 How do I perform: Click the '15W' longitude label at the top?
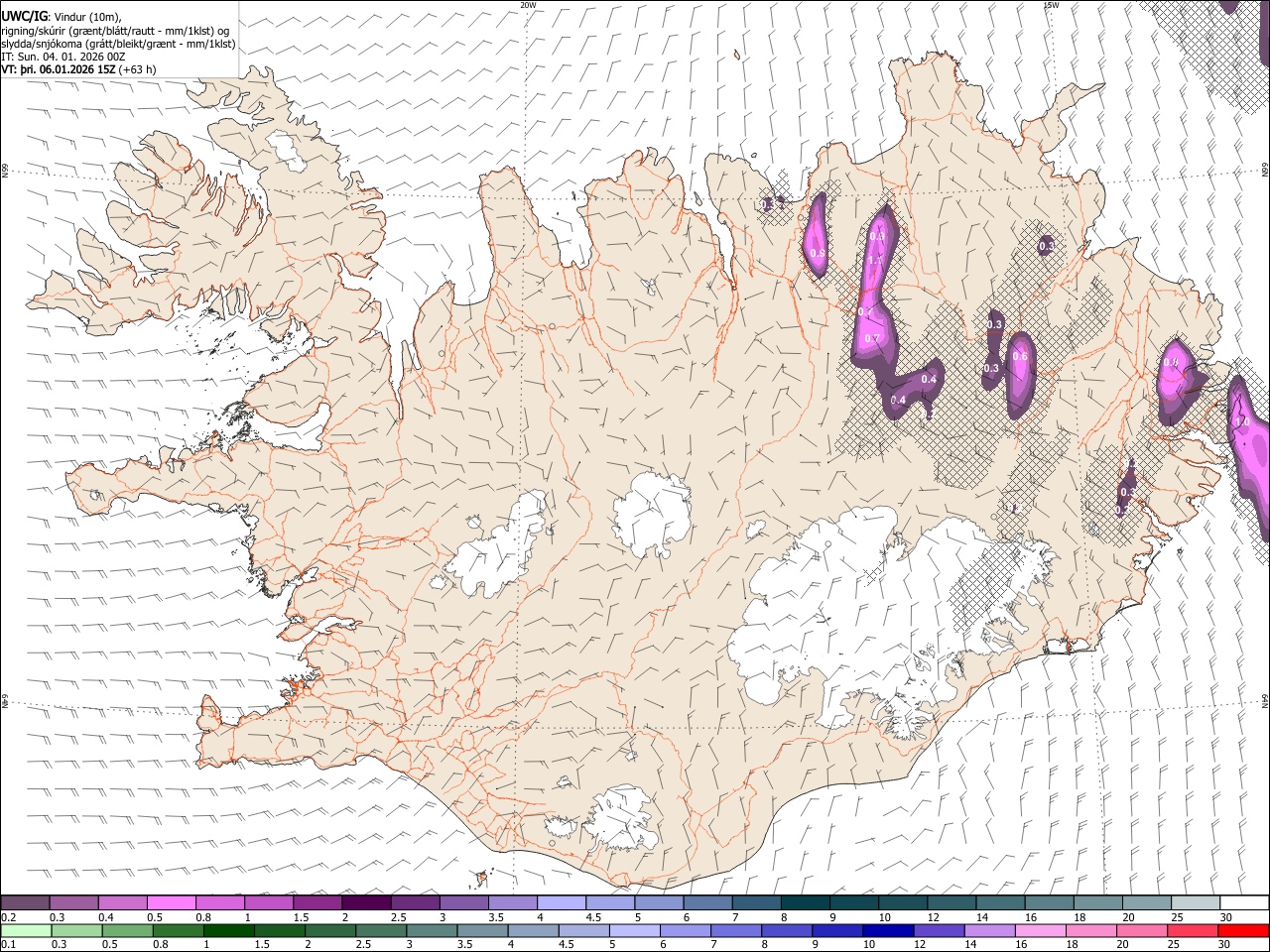[1051, 5]
